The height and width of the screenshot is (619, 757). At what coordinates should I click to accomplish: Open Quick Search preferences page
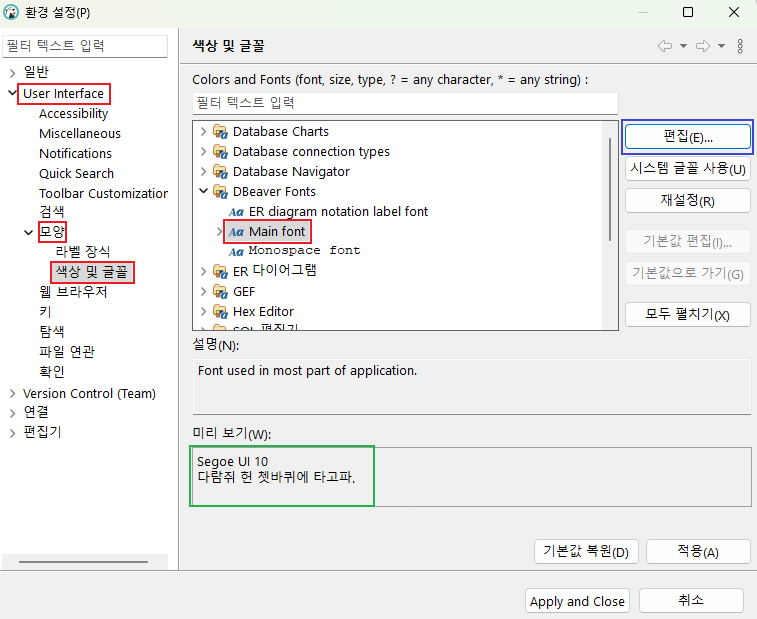(76, 173)
